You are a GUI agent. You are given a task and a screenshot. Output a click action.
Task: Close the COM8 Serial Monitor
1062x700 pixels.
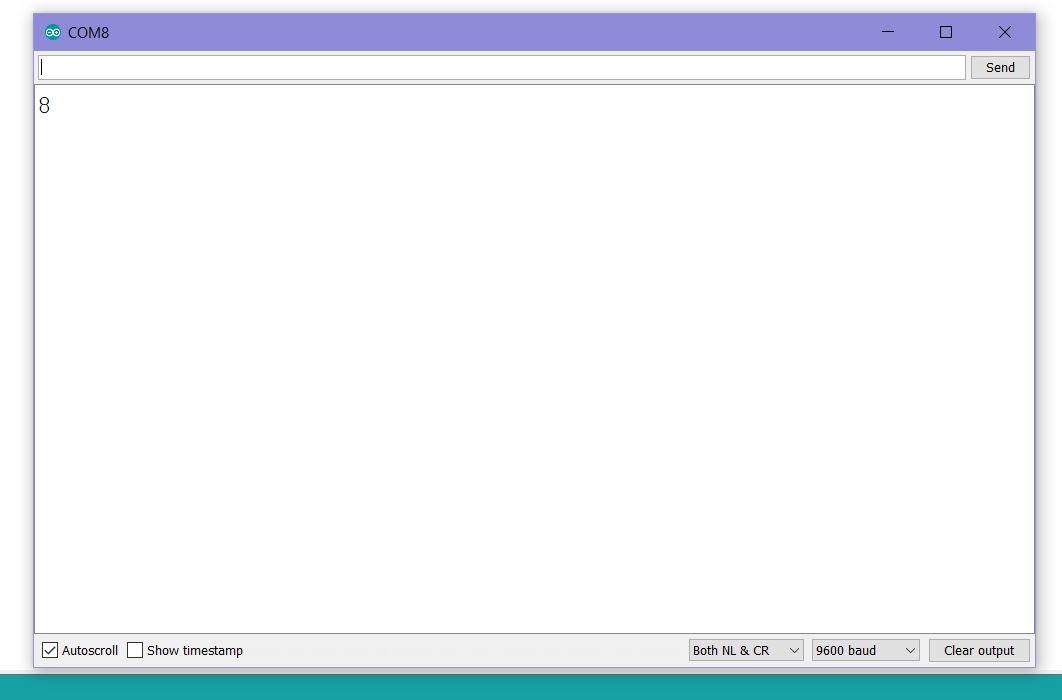click(1004, 32)
